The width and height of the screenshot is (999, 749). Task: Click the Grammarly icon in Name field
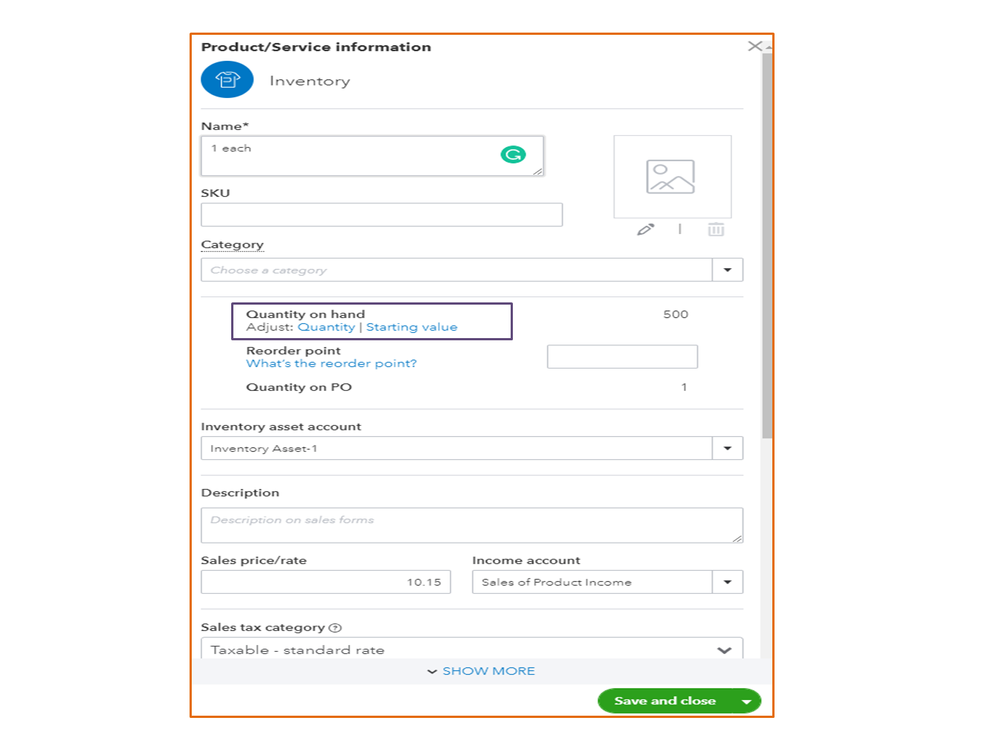pos(513,154)
